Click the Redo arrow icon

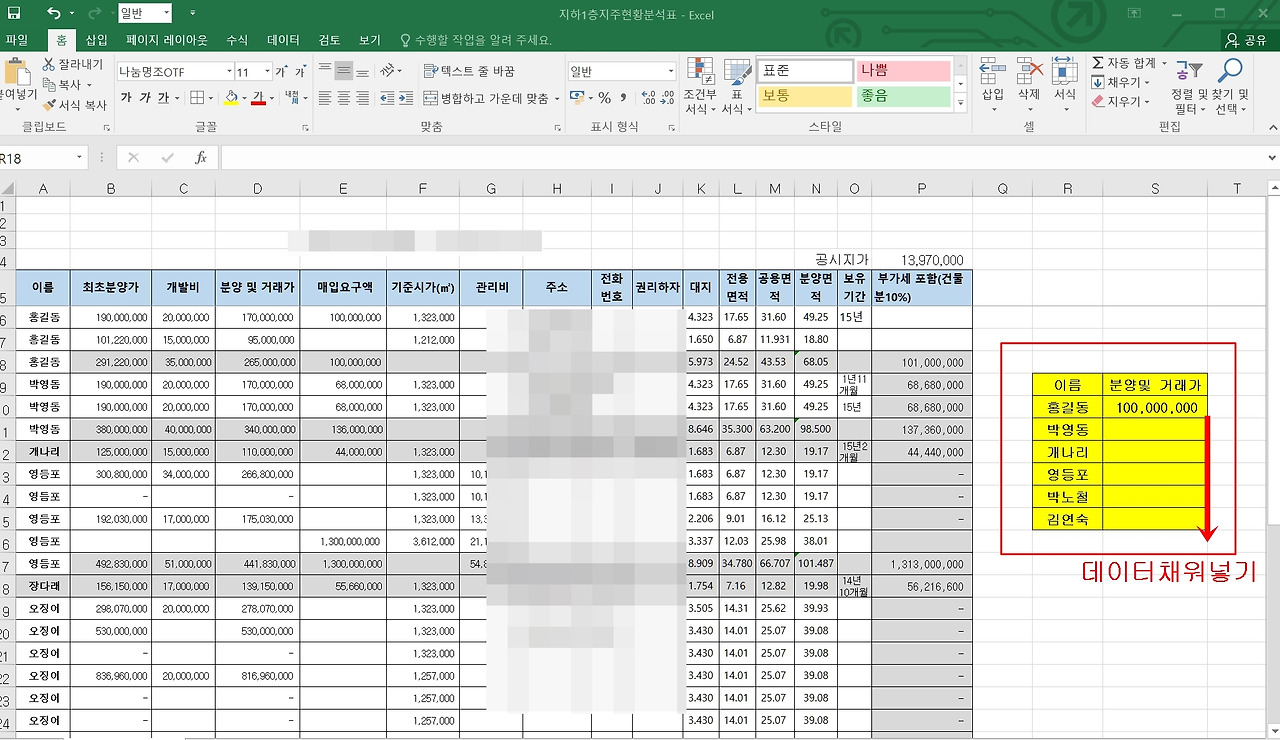pyautogui.click(x=95, y=14)
